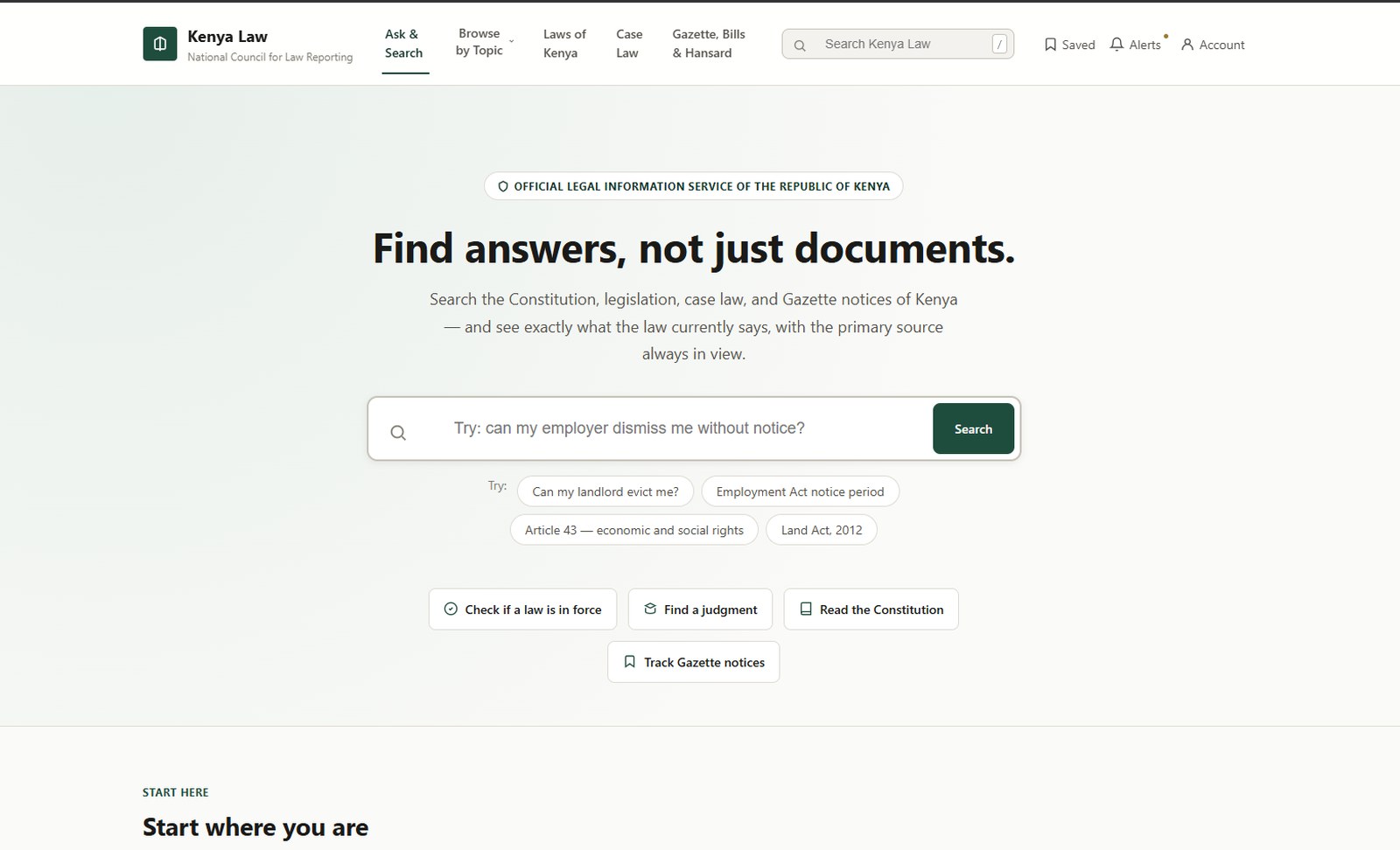
Task: Open Gazette, Bills & Hansard
Action: [709, 44]
